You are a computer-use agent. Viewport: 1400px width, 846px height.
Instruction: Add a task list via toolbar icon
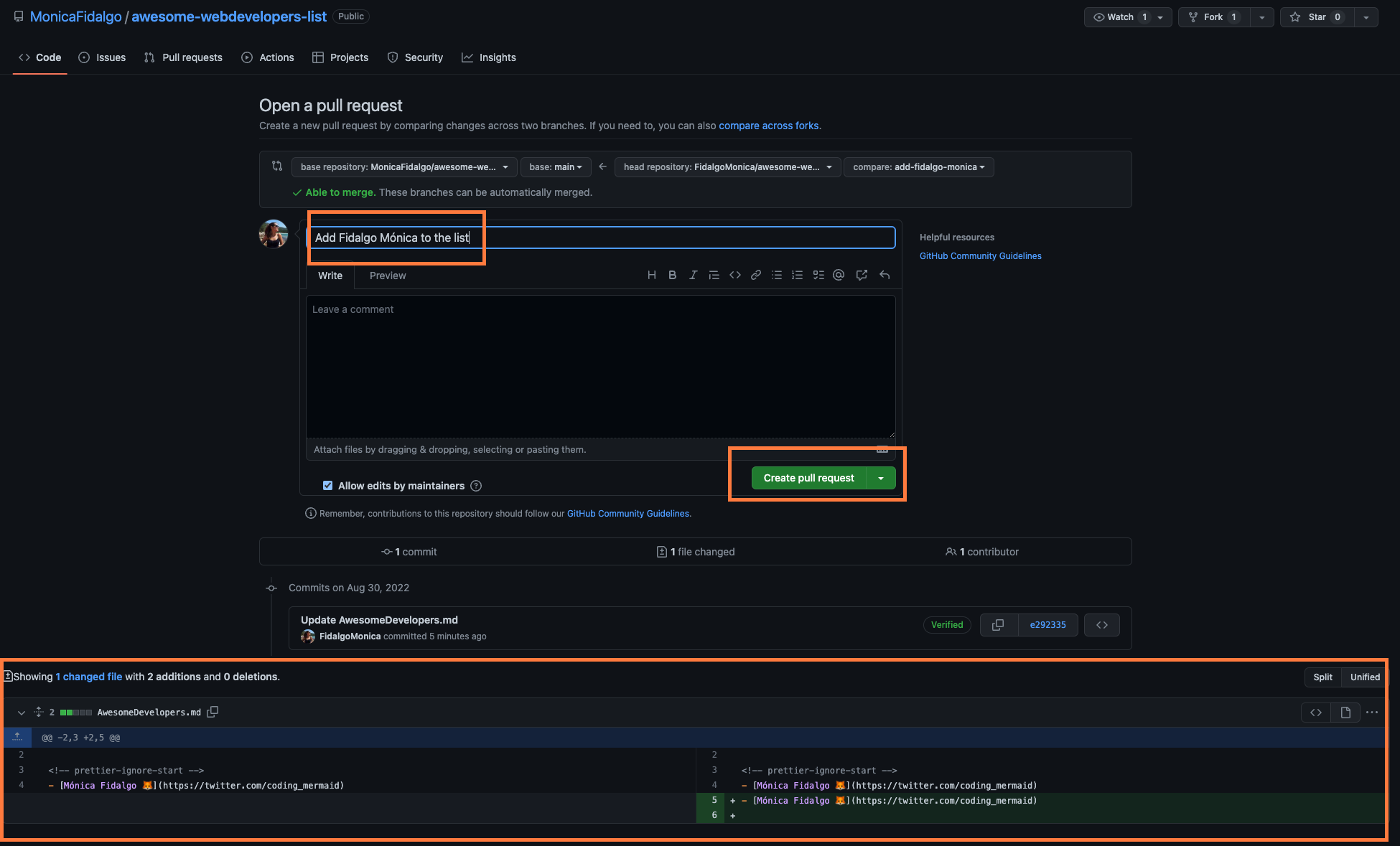click(x=818, y=275)
